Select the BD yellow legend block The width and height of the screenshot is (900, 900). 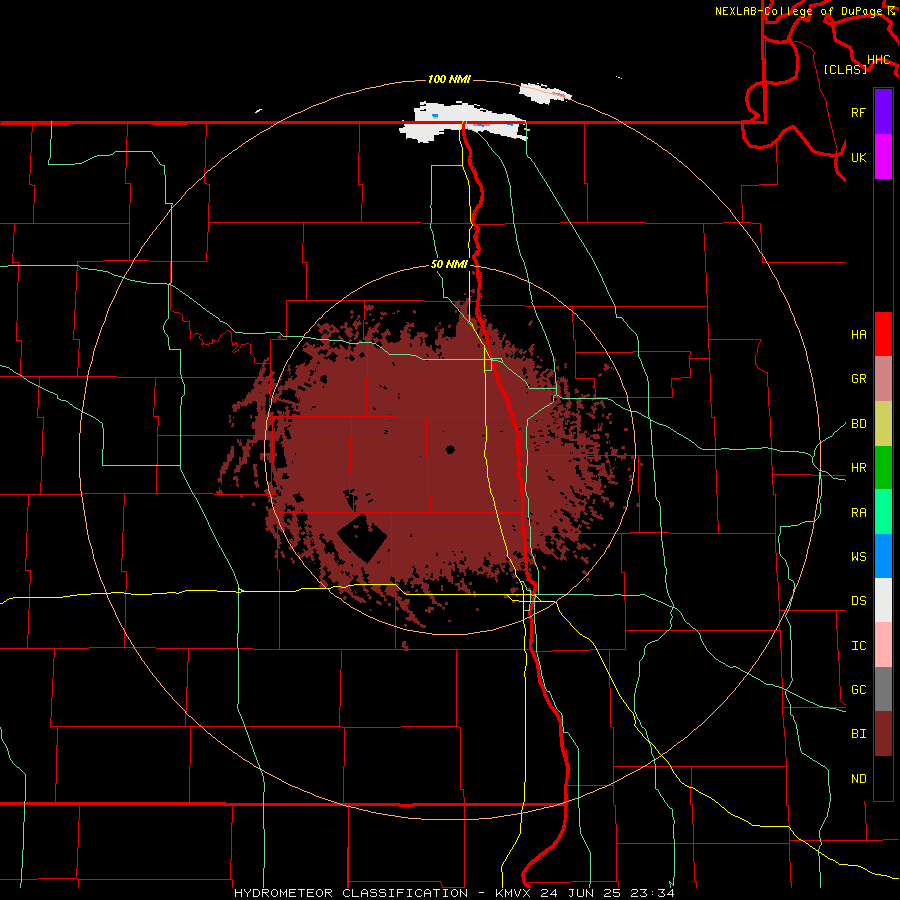coord(883,423)
